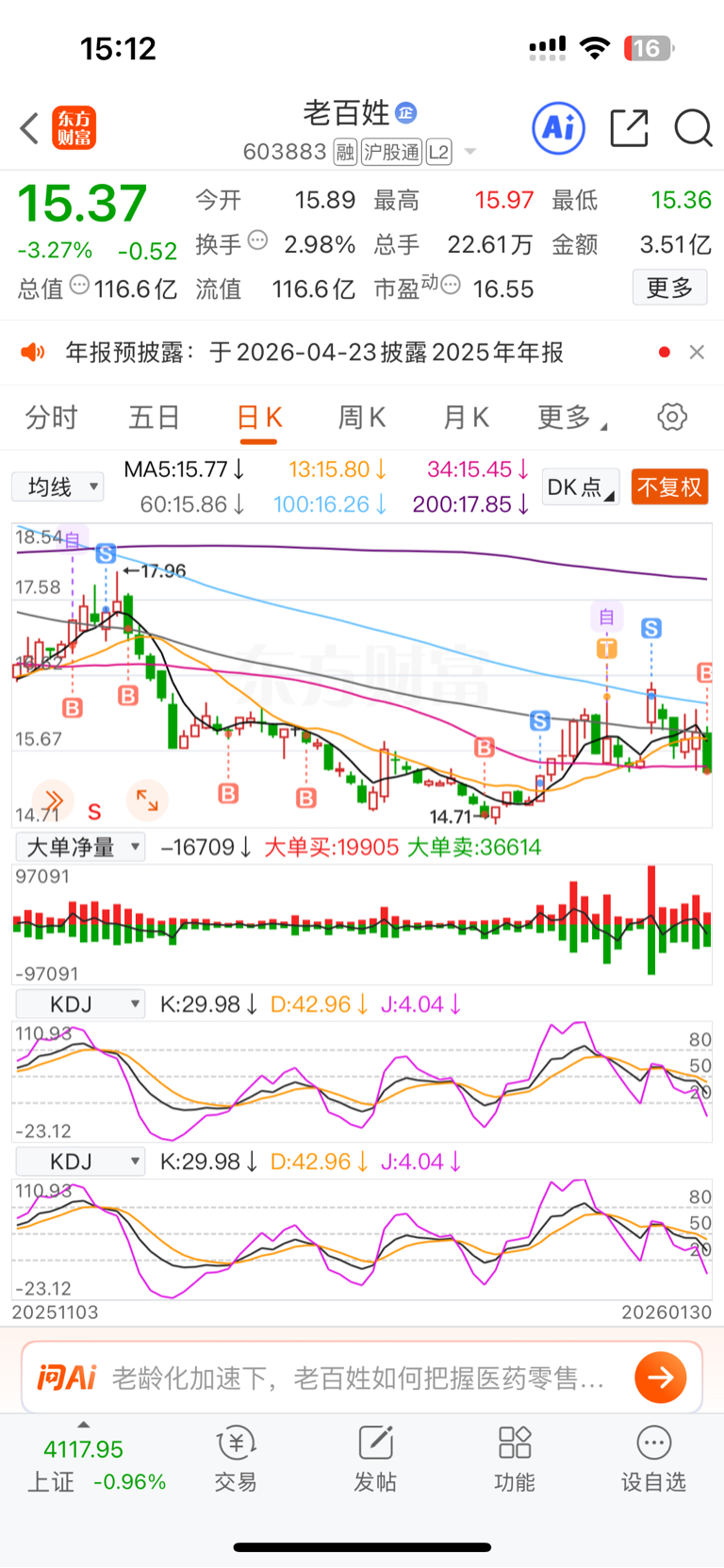
Task: Open the Ai assistant circle icon
Action: (559, 128)
